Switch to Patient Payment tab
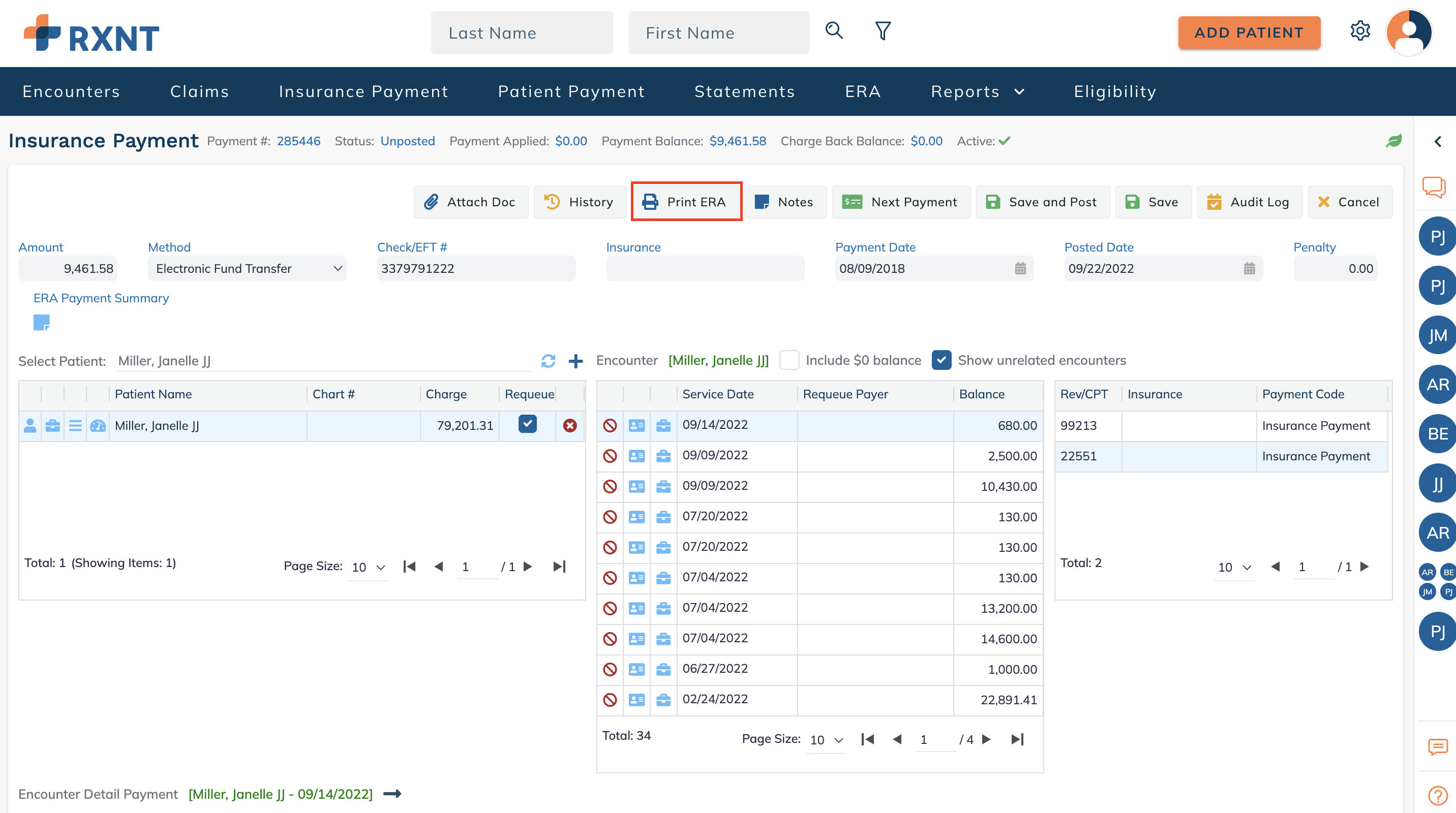Screen dimensions: 1456x813 pyautogui.click(x=571, y=91)
